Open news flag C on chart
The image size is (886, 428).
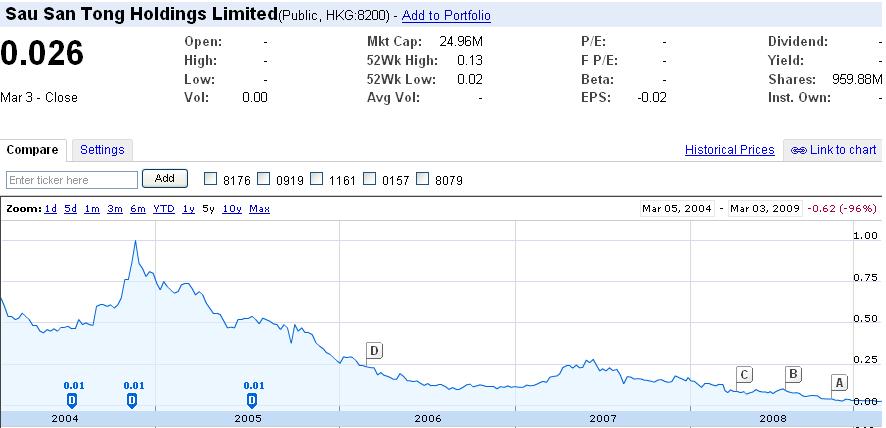click(x=744, y=374)
